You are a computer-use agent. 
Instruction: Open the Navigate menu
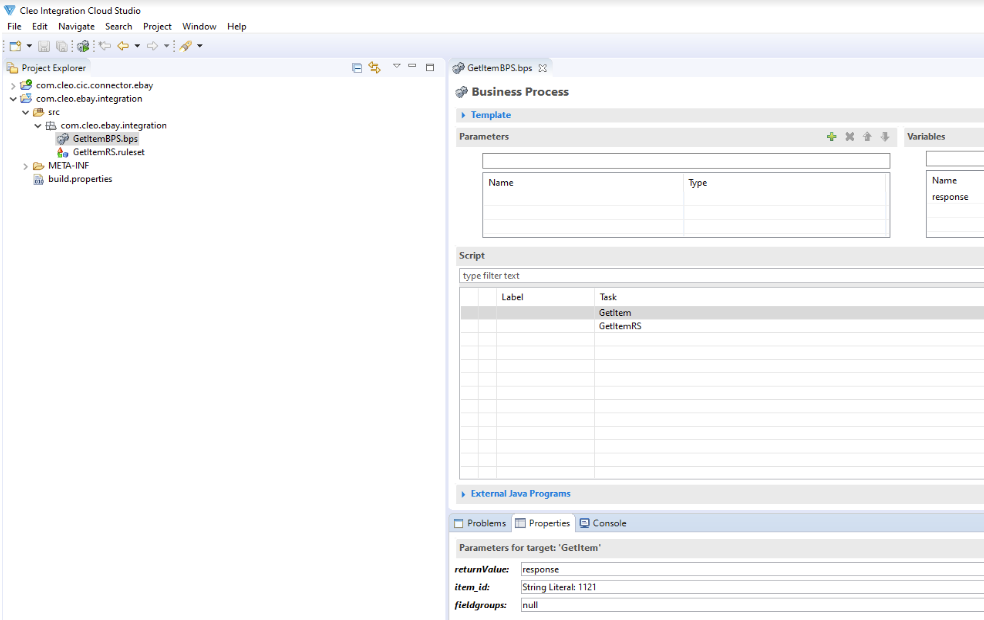[x=77, y=26]
